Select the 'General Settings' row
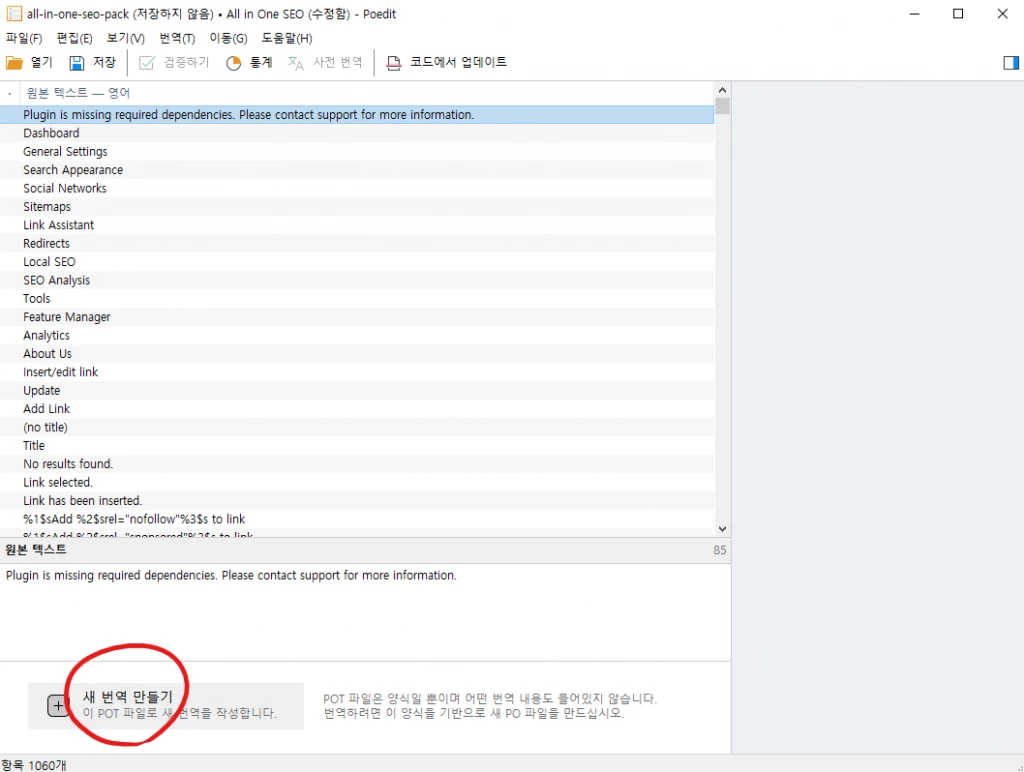This screenshot has width=1024, height=772. click(x=357, y=152)
